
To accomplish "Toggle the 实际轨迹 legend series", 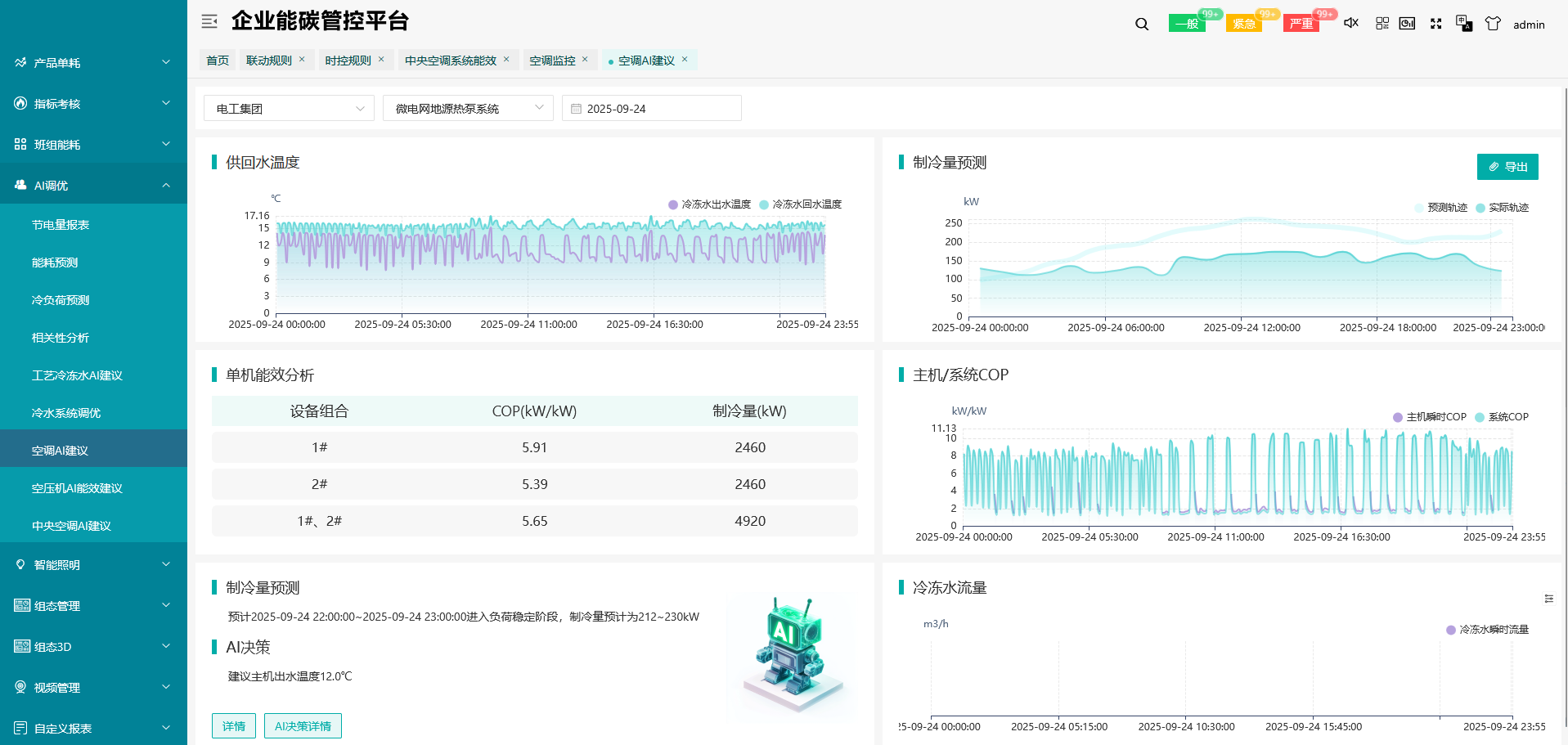I will pos(1503,208).
